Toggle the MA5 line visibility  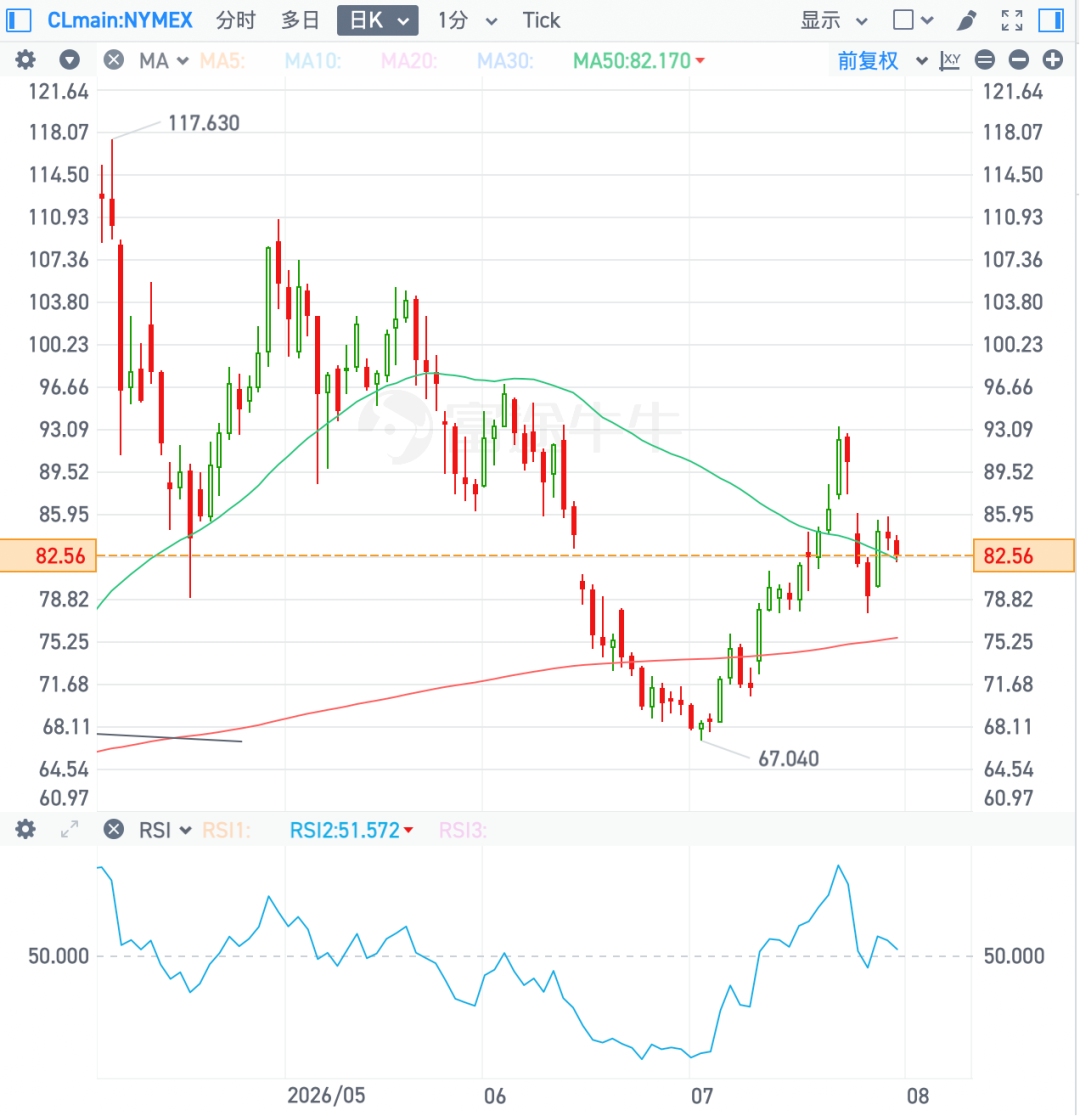222,60
